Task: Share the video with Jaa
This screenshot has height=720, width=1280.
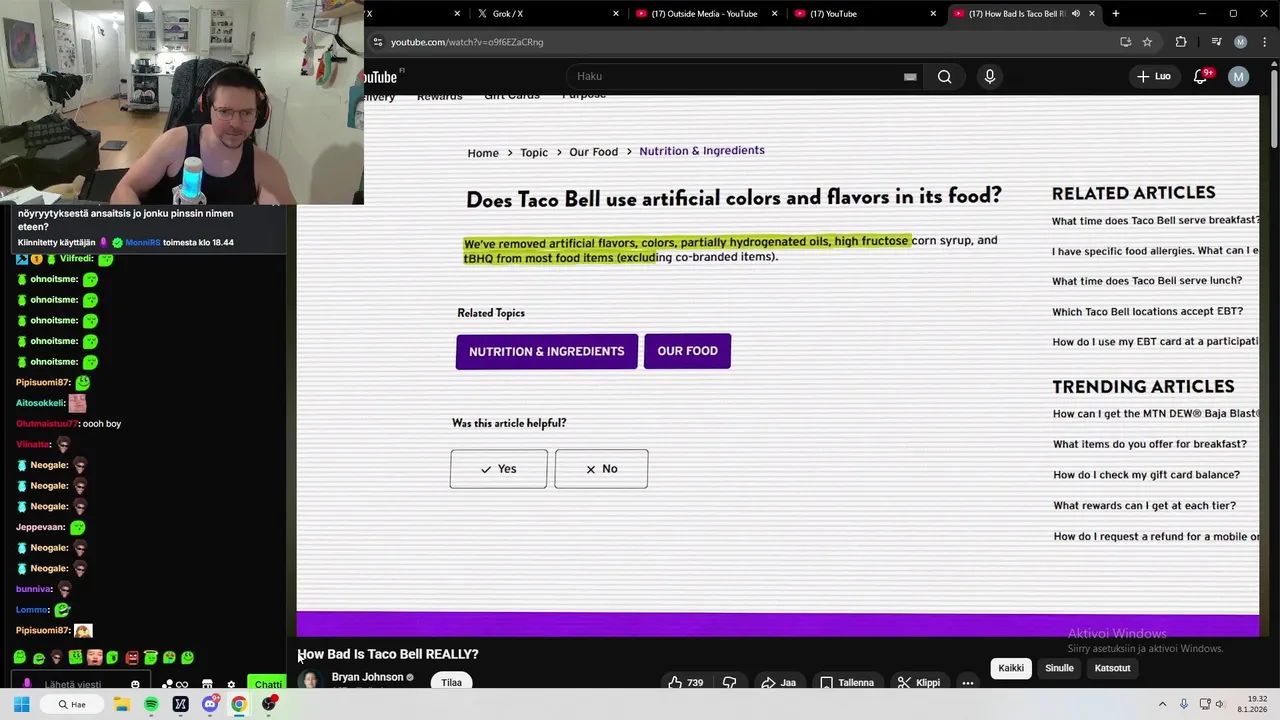Action: [778, 683]
